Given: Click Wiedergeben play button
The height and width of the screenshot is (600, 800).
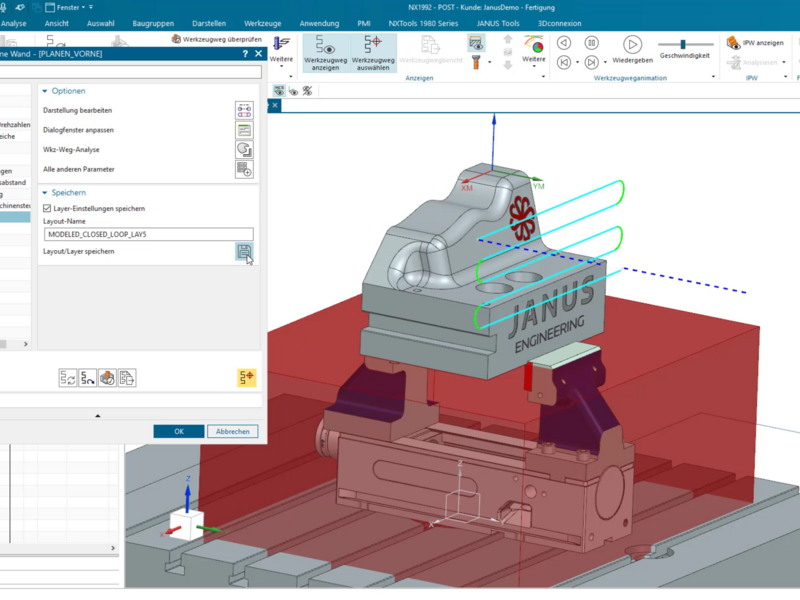Looking at the screenshot, I should coord(632,44).
